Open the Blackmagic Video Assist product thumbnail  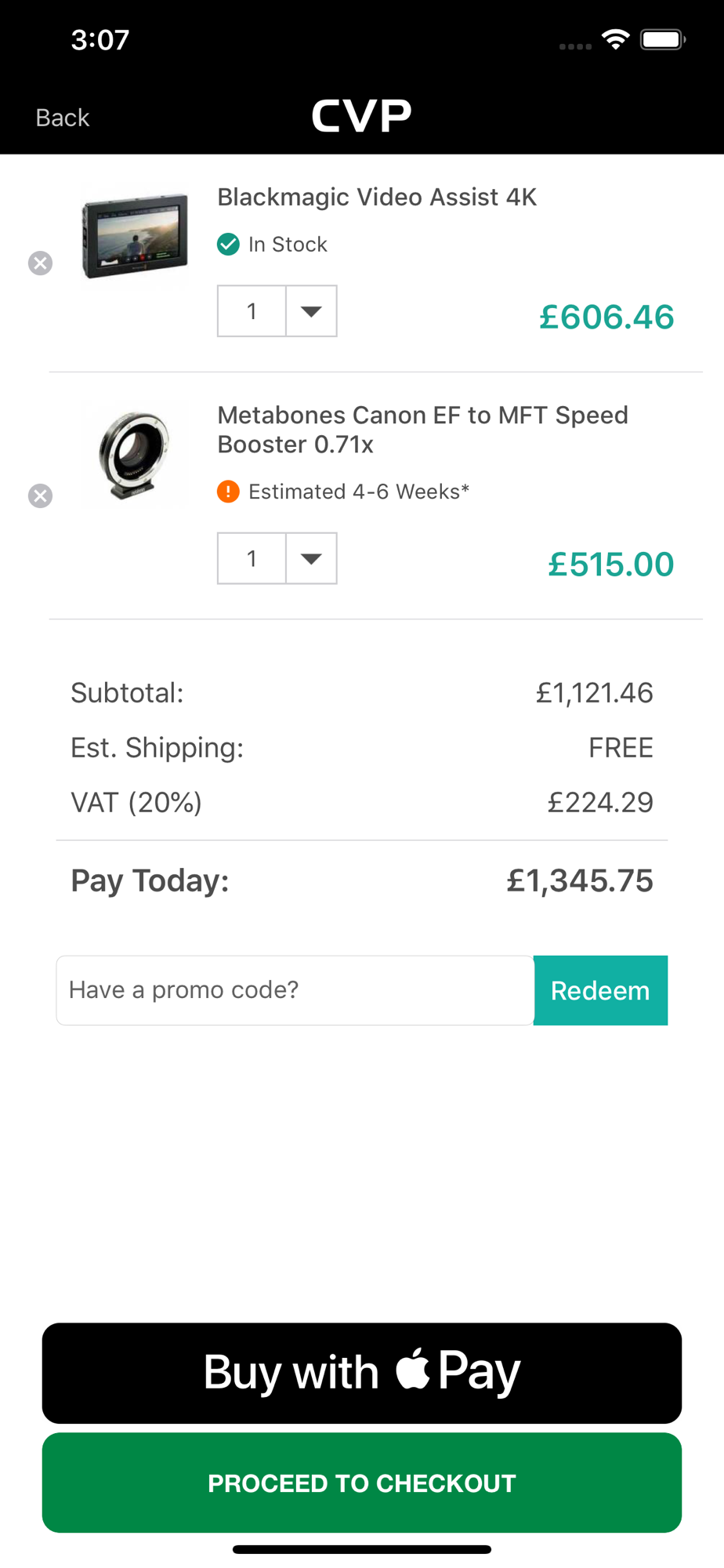click(136, 234)
